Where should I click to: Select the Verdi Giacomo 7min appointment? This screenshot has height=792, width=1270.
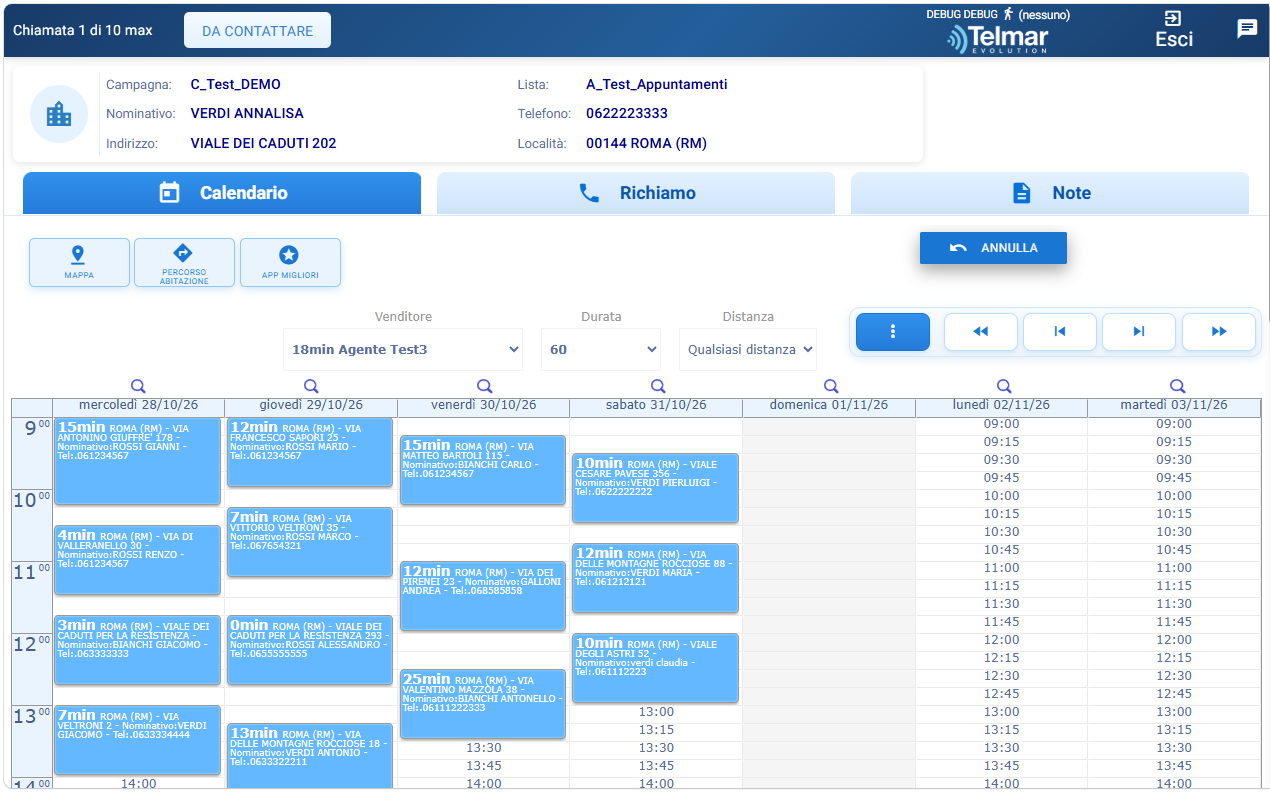click(x=137, y=740)
